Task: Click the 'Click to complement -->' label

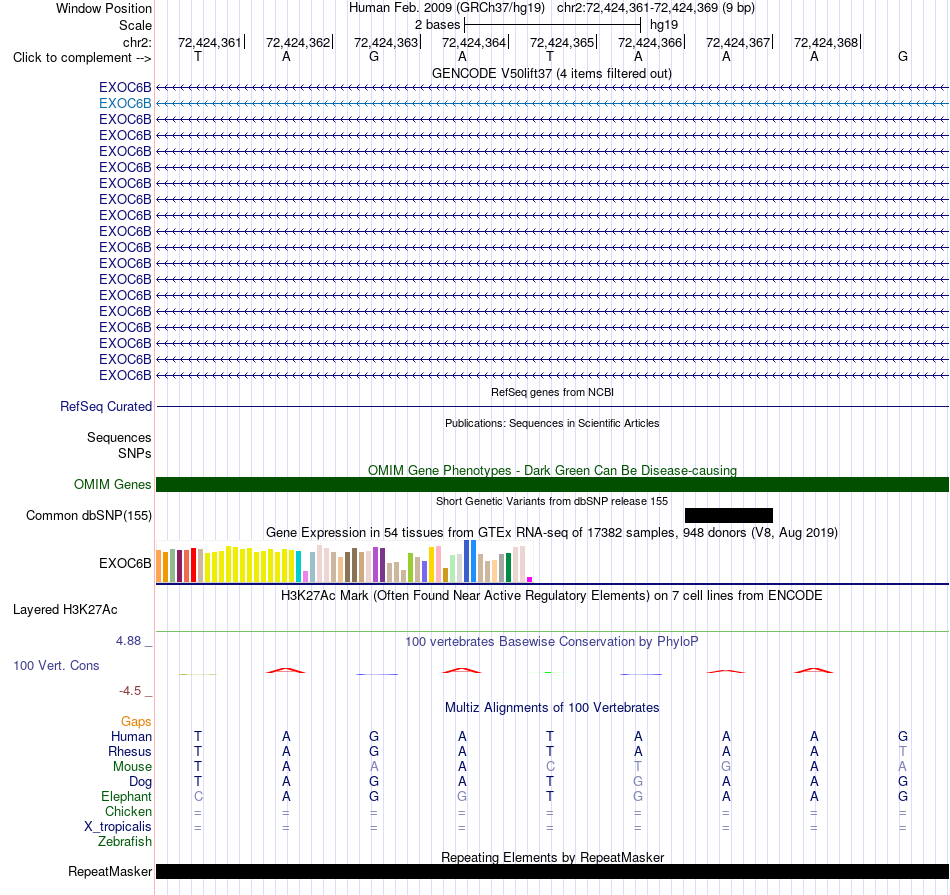Action: click(82, 58)
